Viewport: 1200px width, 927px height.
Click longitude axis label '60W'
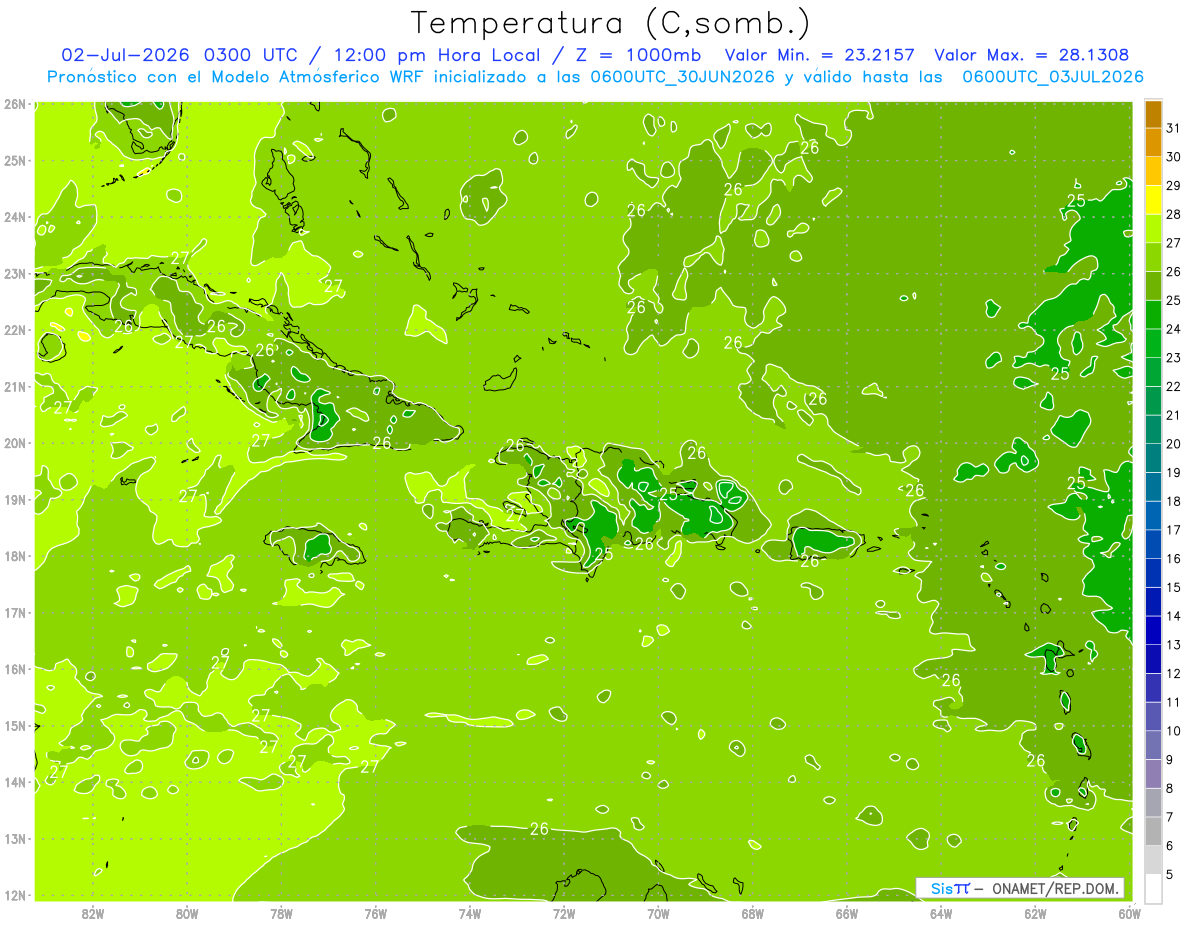[1130, 913]
